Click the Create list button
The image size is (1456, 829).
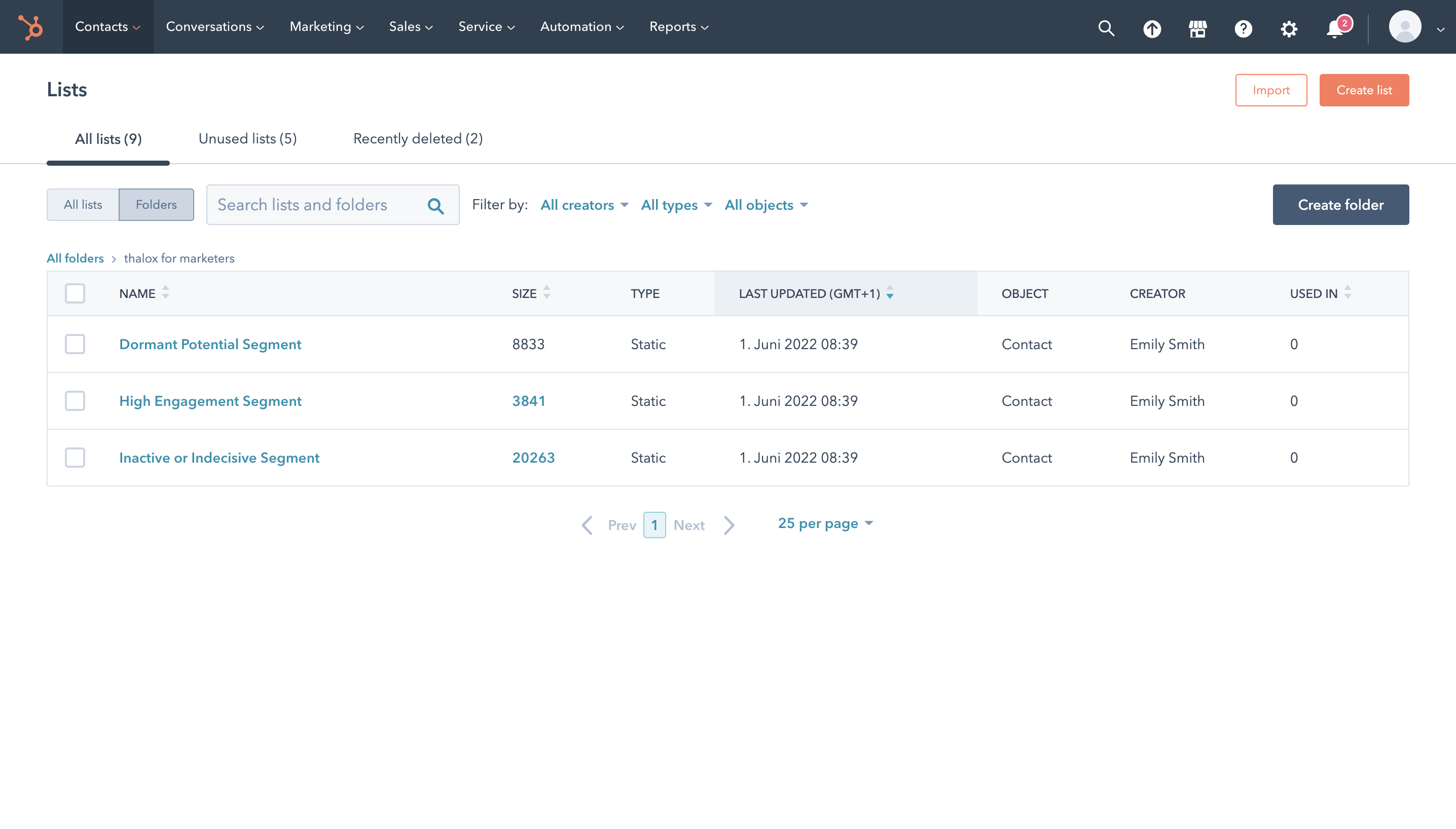[x=1364, y=90]
